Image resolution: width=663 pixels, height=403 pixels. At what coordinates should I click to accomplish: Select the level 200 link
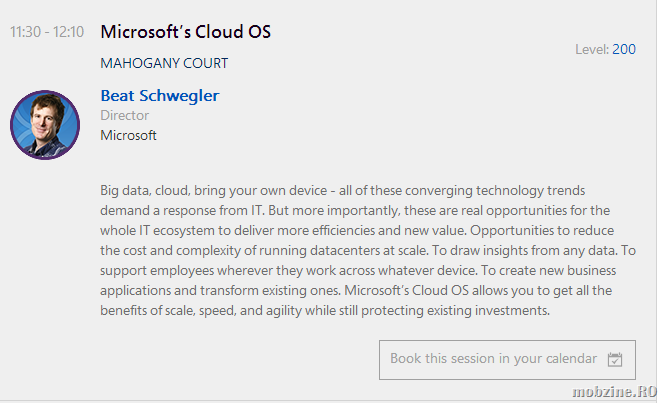pyautogui.click(x=624, y=49)
